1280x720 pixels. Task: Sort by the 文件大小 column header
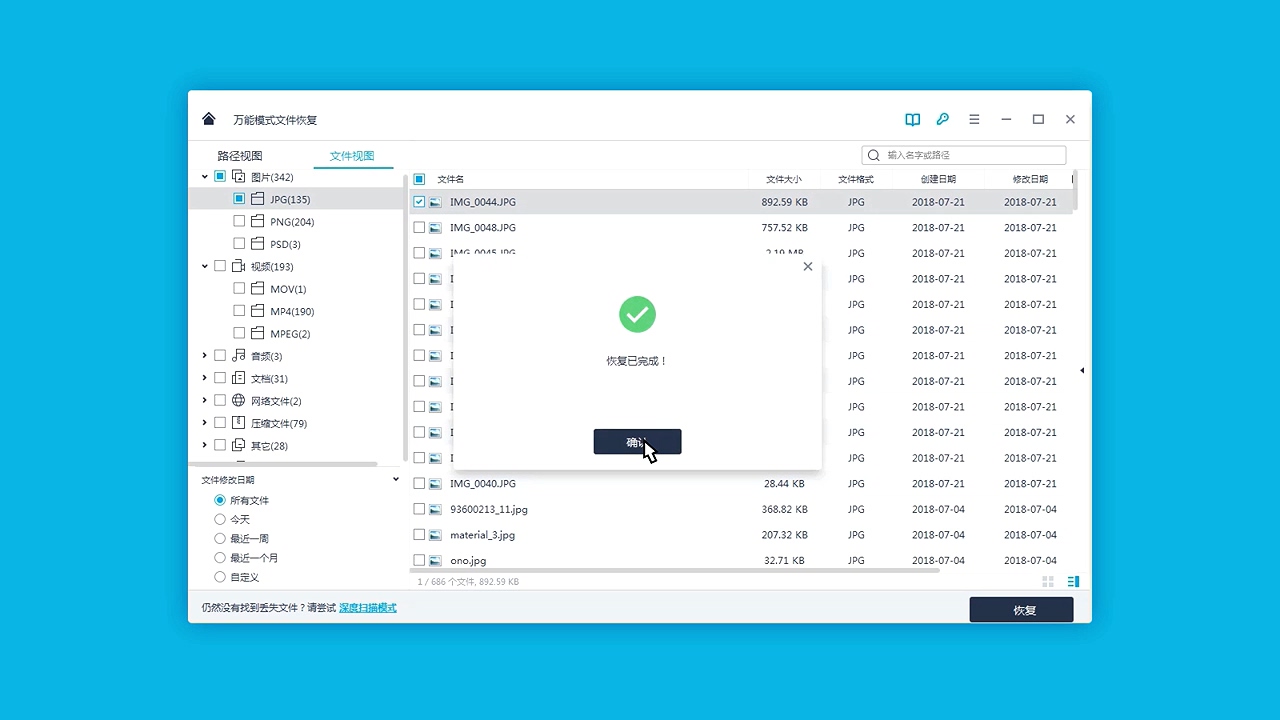(x=784, y=179)
